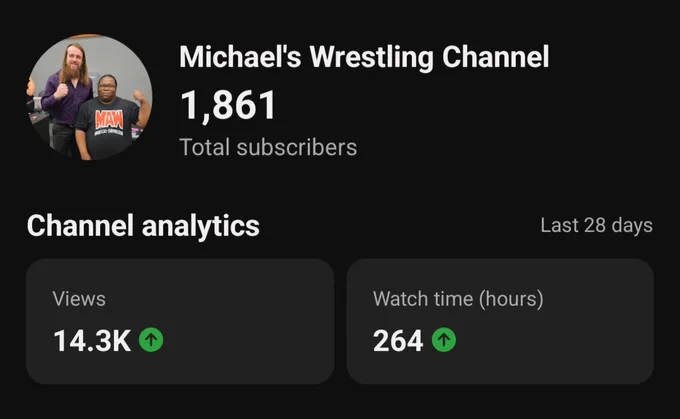Click the MAW shirt logo in avatar
This screenshot has width=680, height=419.
point(109,120)
